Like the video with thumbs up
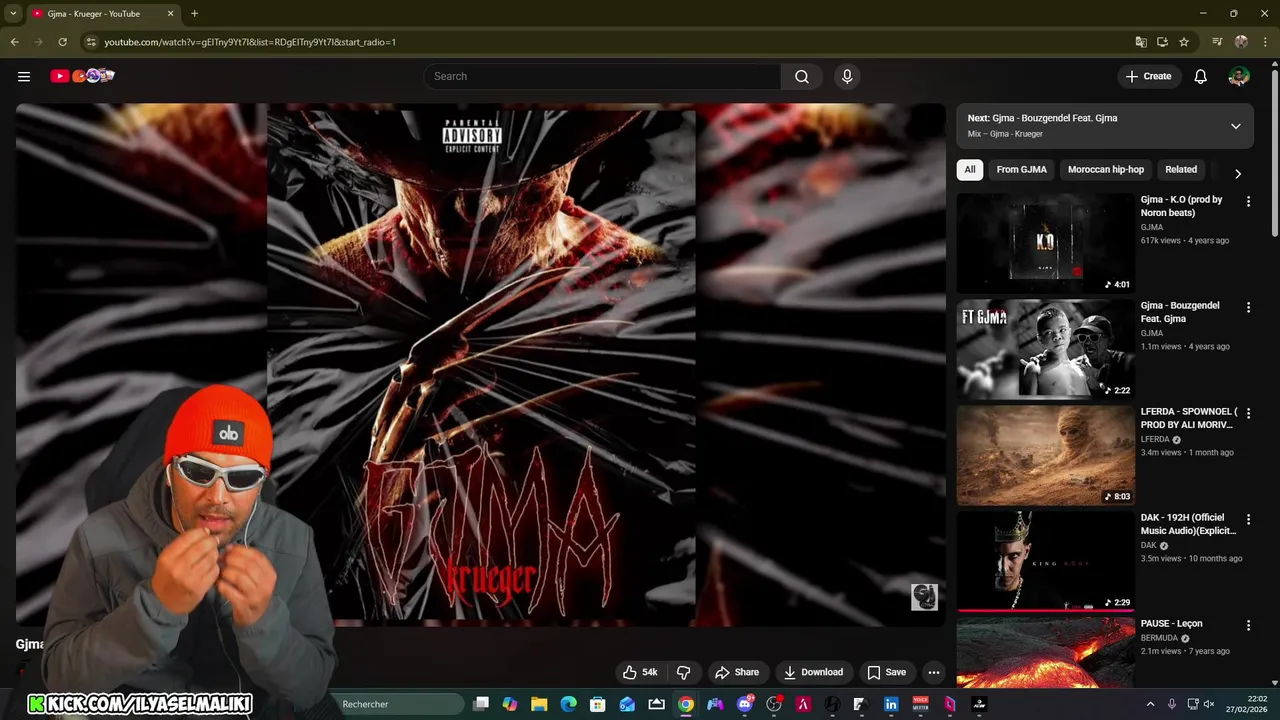The width and height of the screenshot is (1280, 720). (640, 672)
